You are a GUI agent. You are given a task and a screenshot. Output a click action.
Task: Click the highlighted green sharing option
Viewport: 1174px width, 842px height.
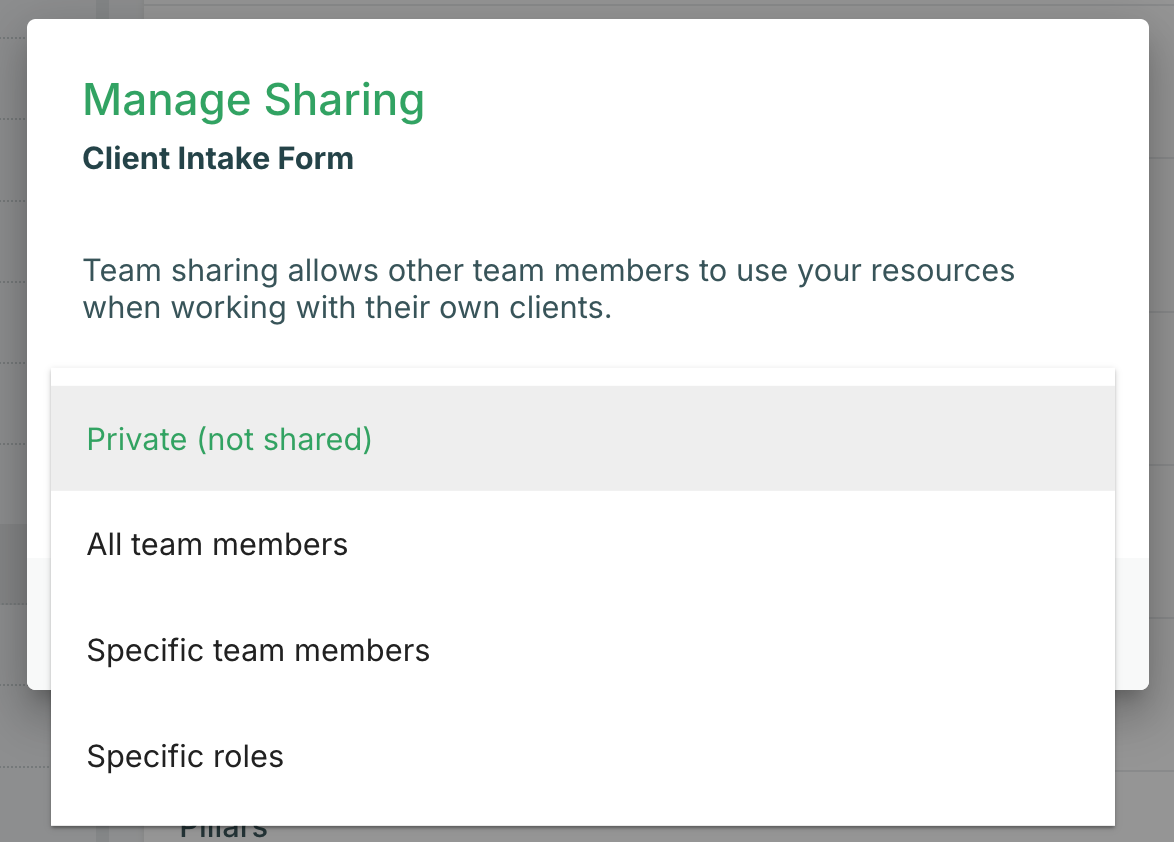point(229,439)
